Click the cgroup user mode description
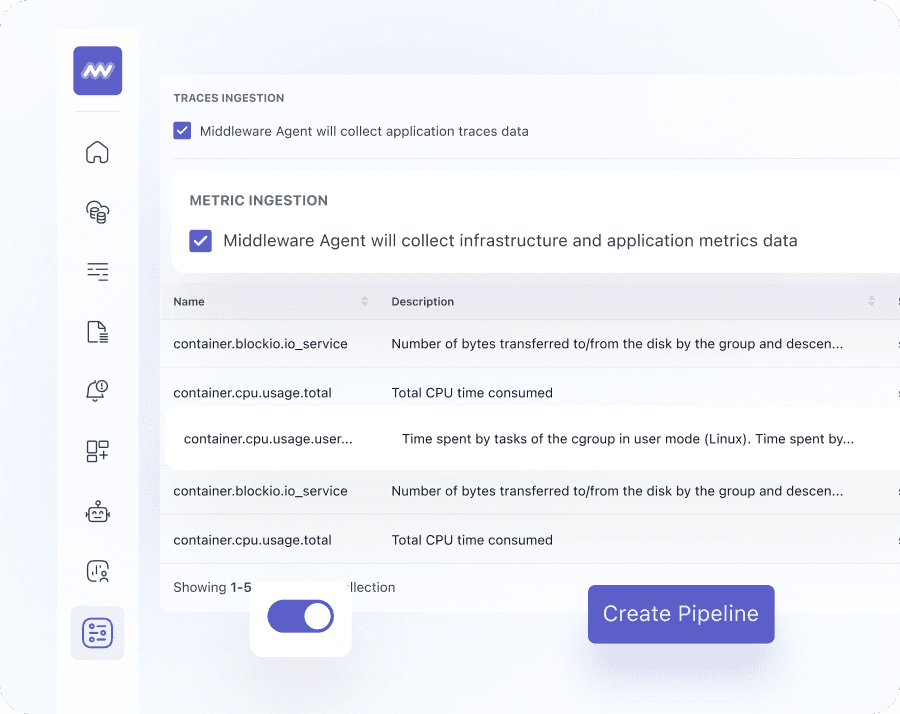Screen dimensions: 900x714 [x=628, y=439]
